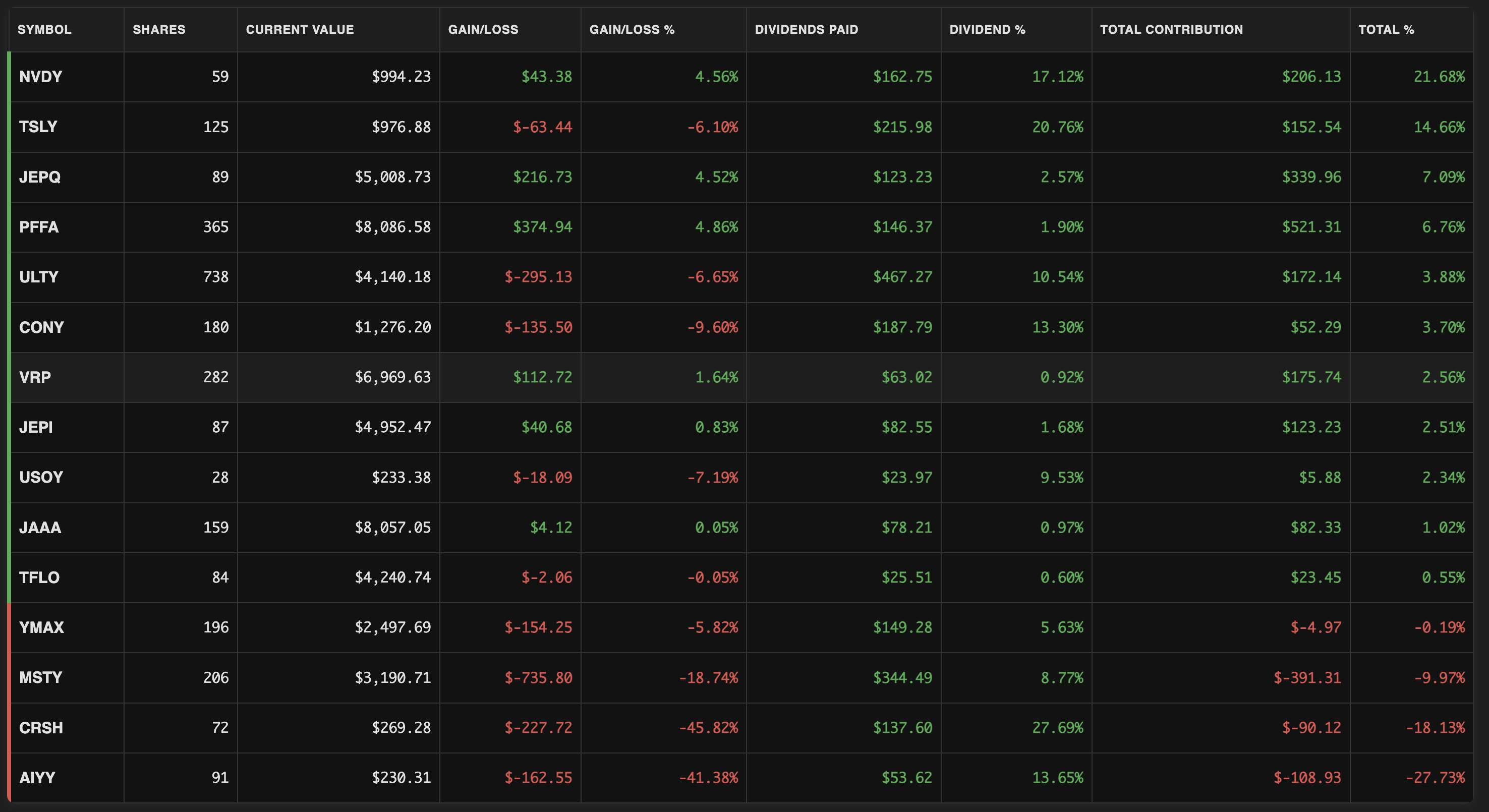Click the TSLY ticker symbol

pyautogui.click(x=38, y=127)
